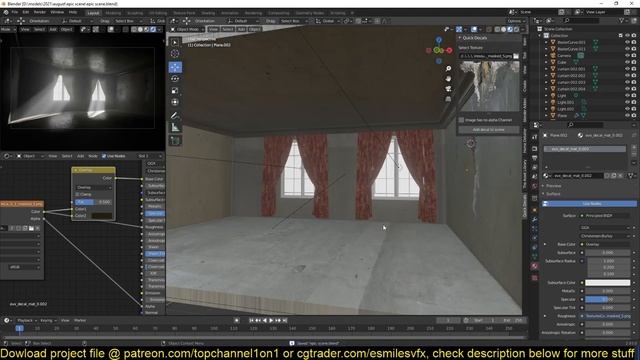Play the animation in the timeline
This screenshot has width=640, height=360.
271,320
